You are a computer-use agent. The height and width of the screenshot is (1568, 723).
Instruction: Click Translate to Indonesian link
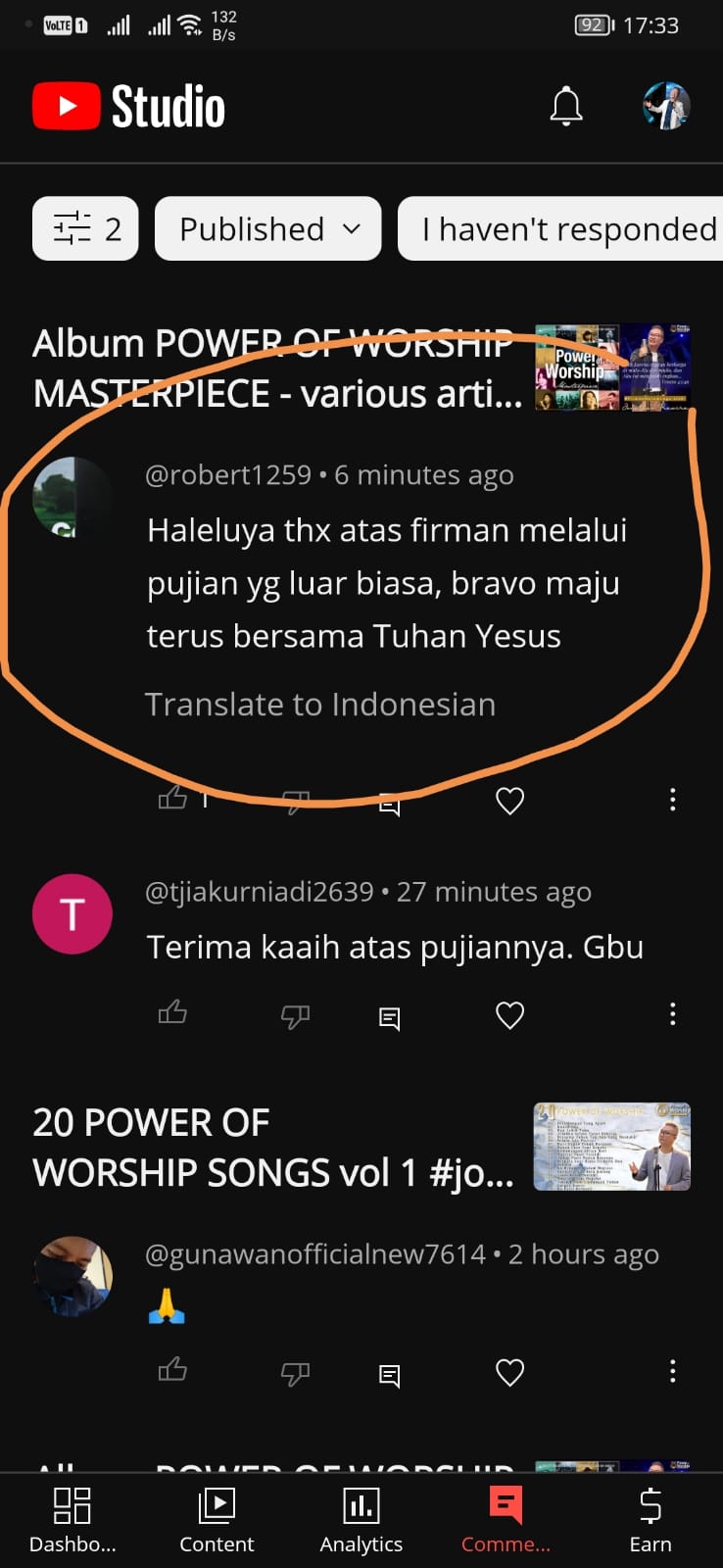(x=320, y=704)
